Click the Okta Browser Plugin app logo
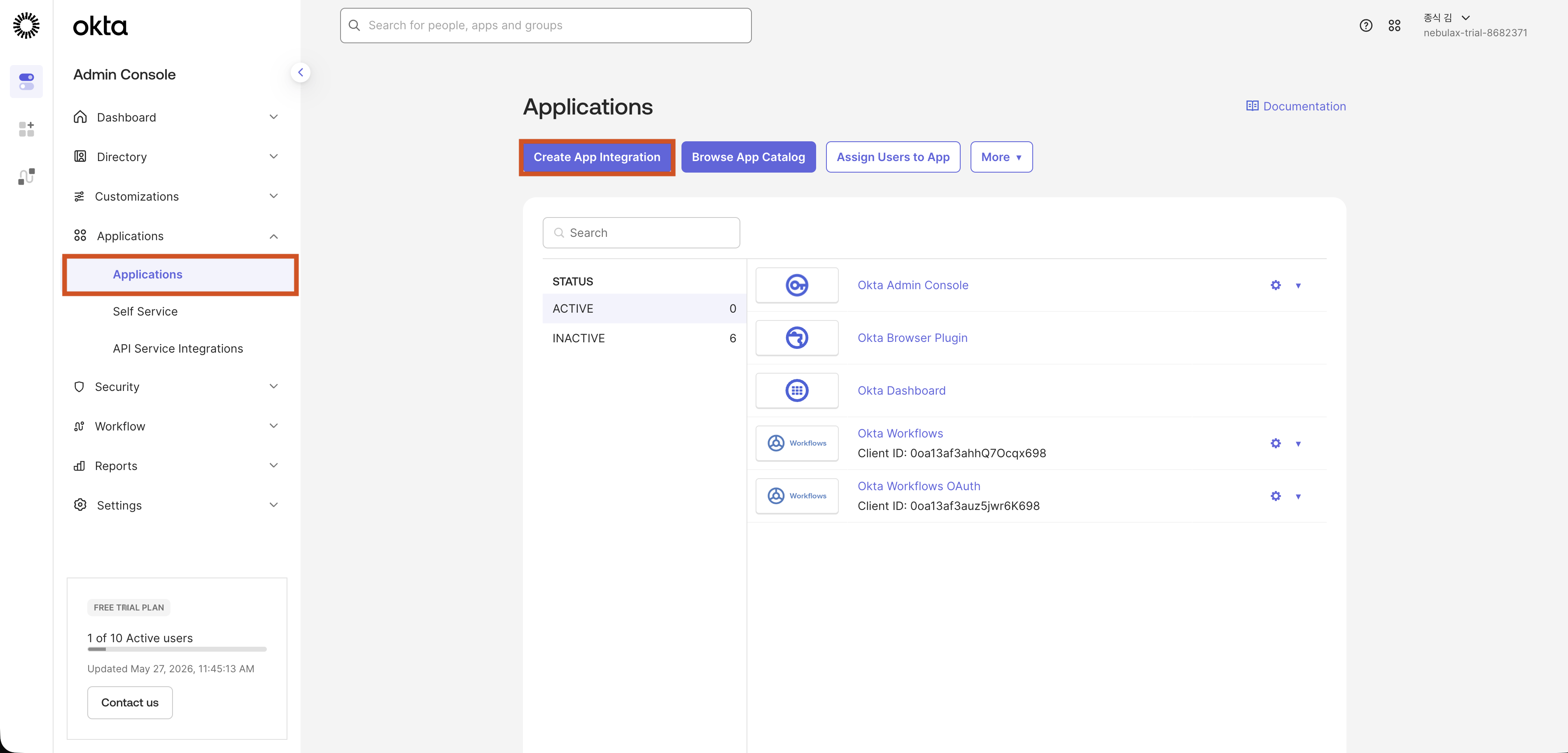This screenshot has height=753, width=1568. (797, 338)
